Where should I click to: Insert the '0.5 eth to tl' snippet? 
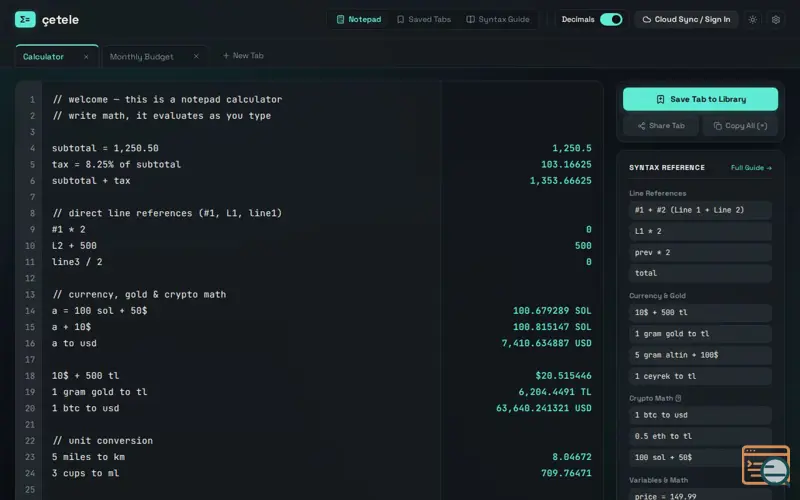(700, 436)
